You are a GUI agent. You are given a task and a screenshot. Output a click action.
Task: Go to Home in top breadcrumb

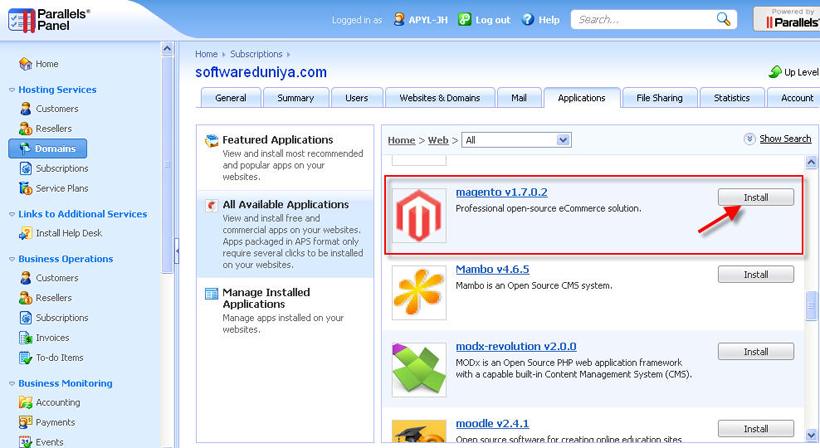pyautogui.click(x=206, y=54)
